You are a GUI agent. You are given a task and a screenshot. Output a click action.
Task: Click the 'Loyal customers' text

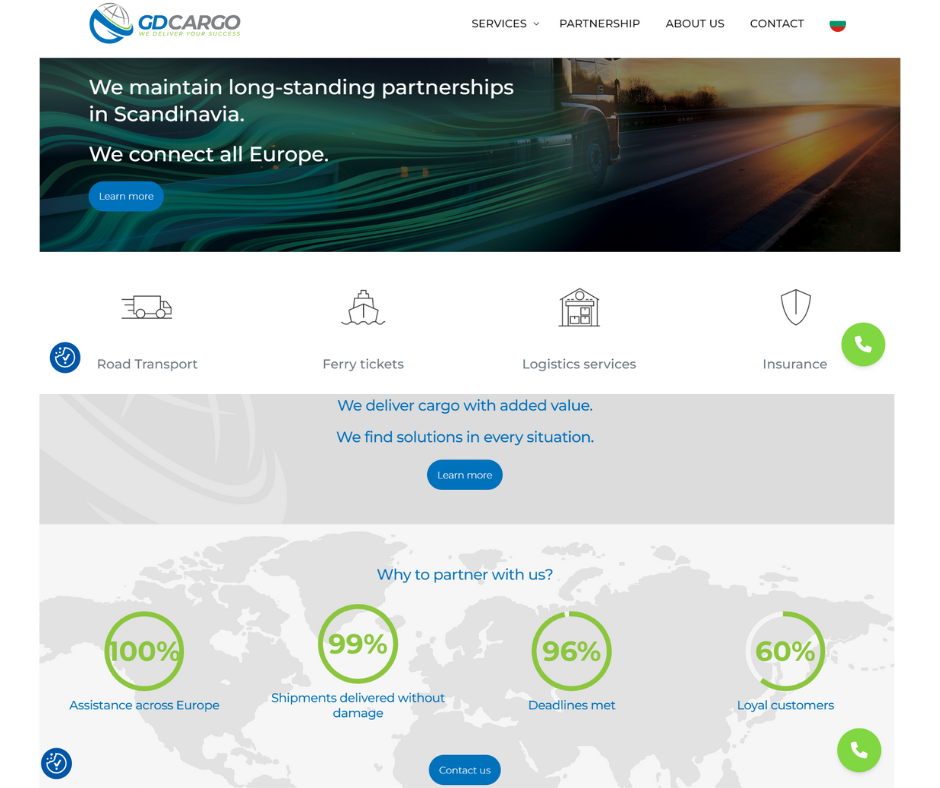click(x=785, y=705)
